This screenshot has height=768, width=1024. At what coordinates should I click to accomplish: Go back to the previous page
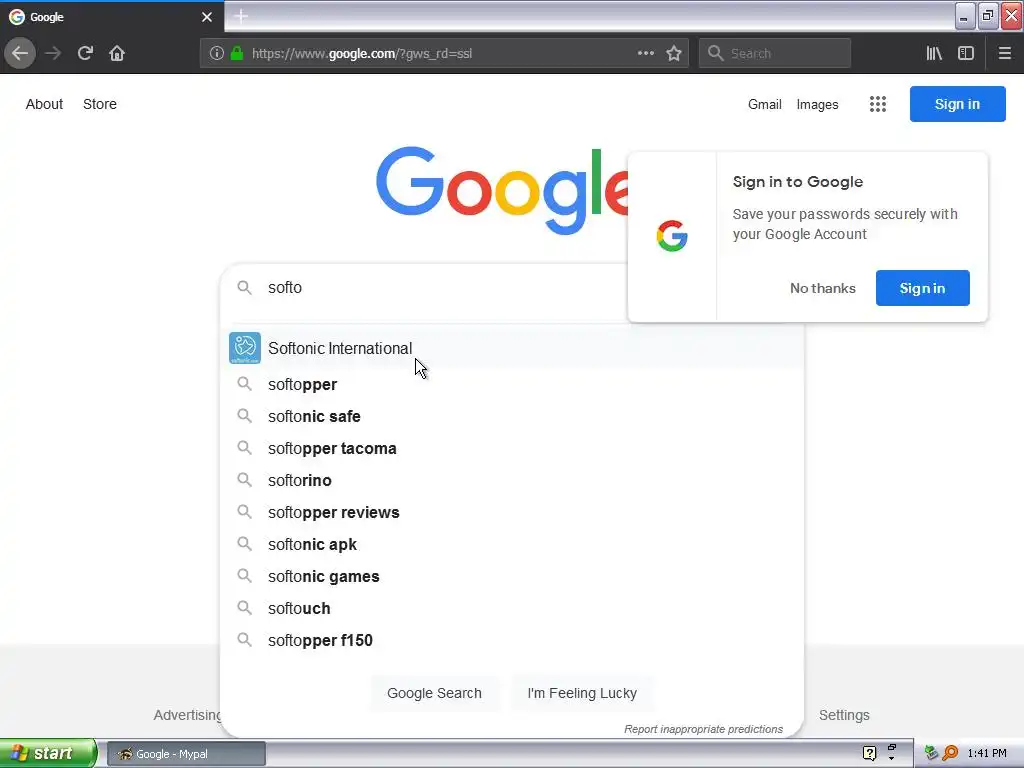pos(20,54)
